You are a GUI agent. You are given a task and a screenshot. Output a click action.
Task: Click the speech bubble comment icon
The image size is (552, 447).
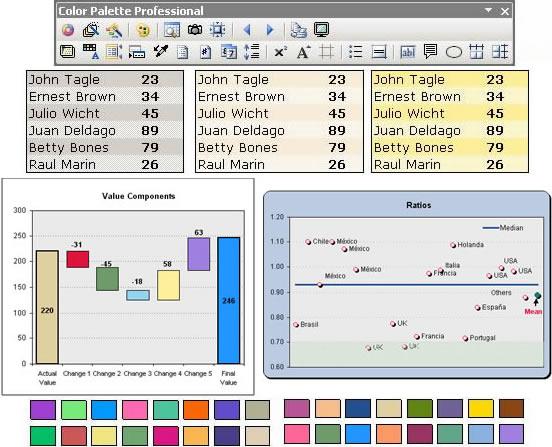(430, 52)
